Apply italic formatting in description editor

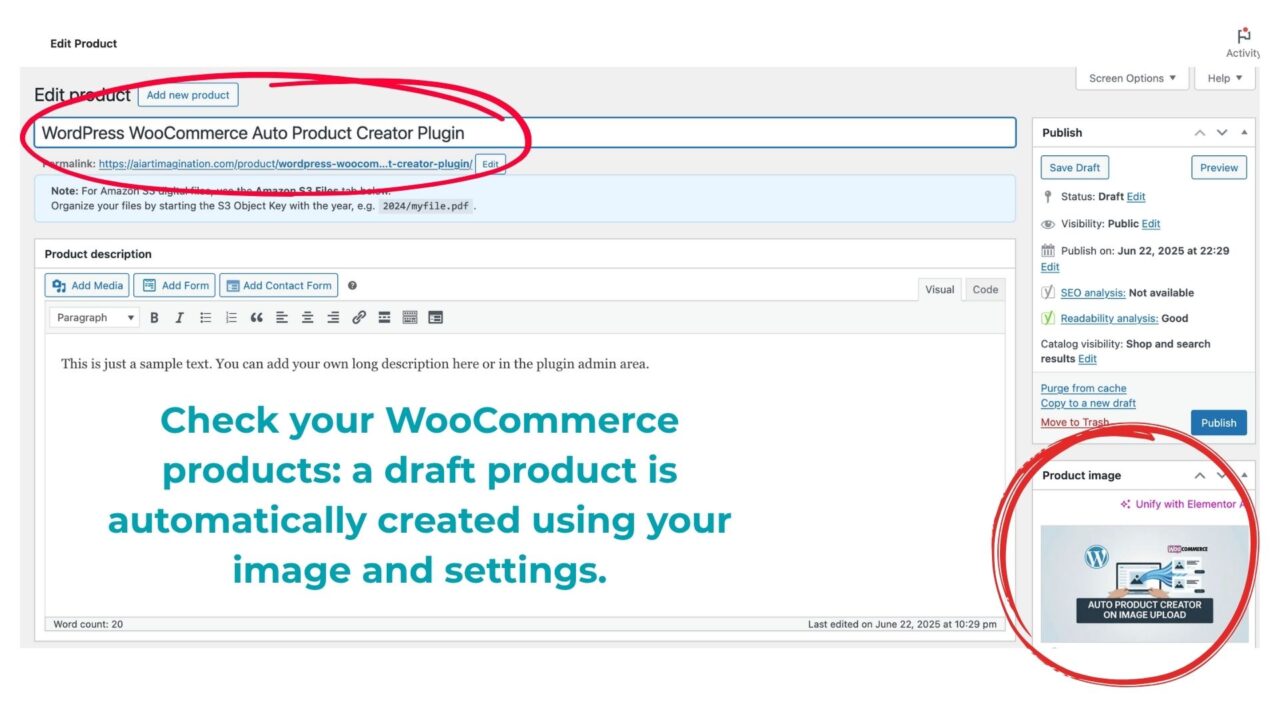pyautogui.click(x=179, y=318)
